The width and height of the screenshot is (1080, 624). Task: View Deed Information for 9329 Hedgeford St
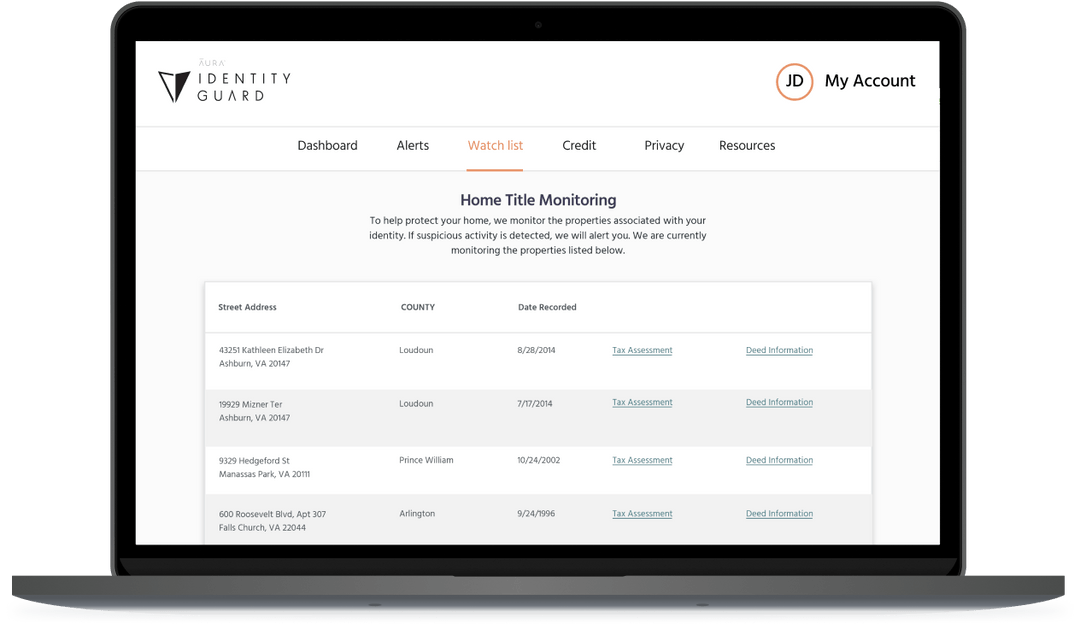779,460
